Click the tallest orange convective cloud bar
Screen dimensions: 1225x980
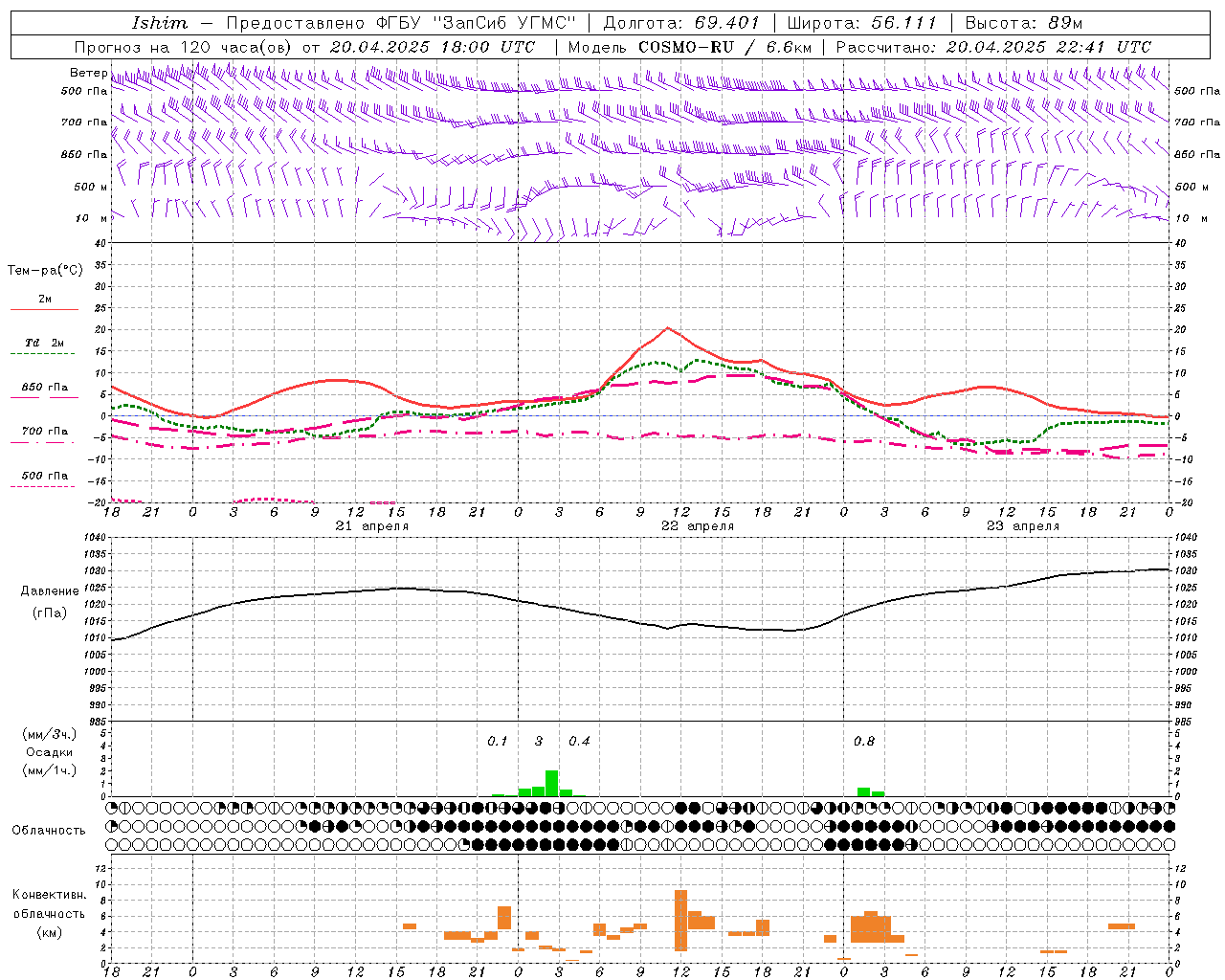tap(681, 921)
